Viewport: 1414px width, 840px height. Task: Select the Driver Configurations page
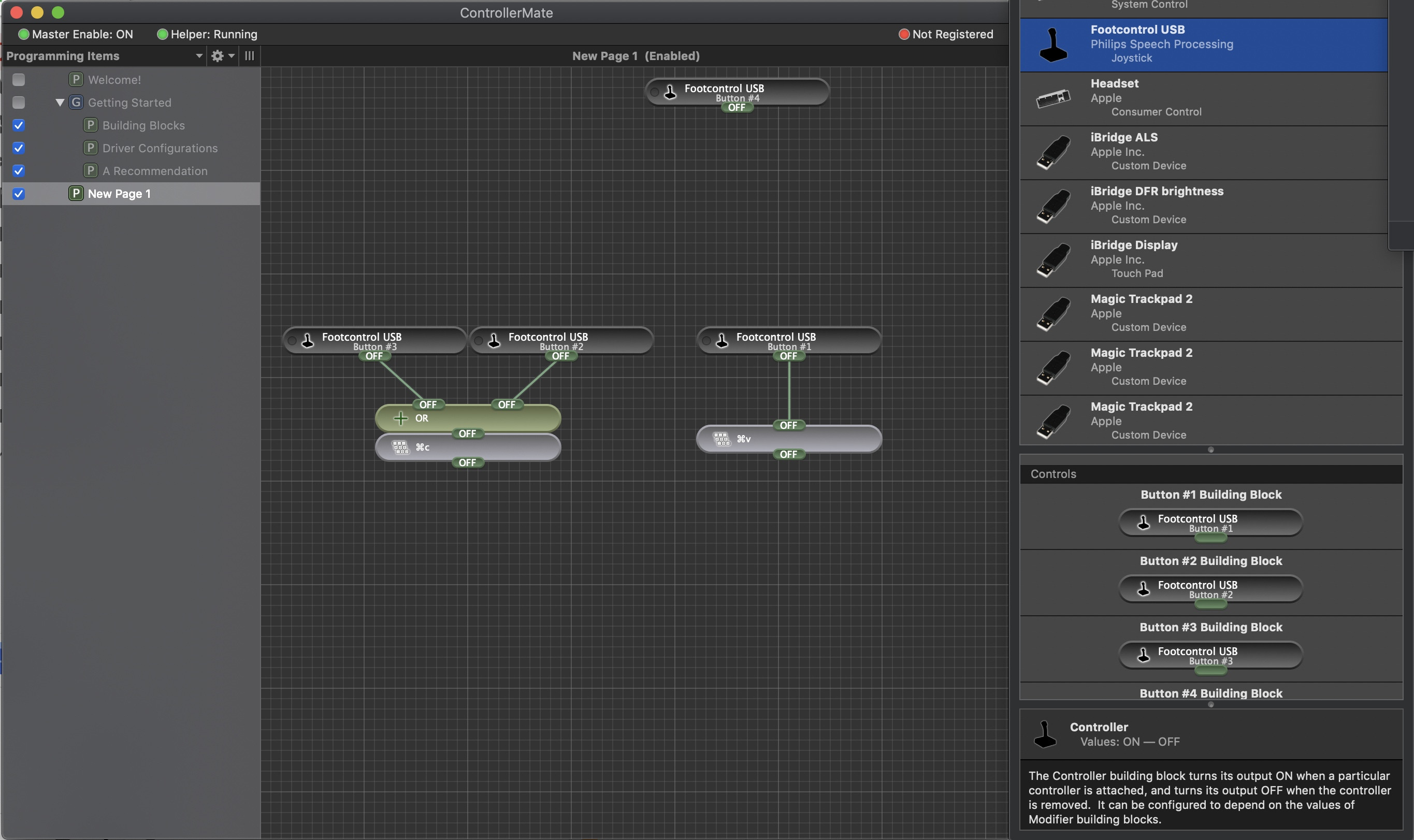160,148
